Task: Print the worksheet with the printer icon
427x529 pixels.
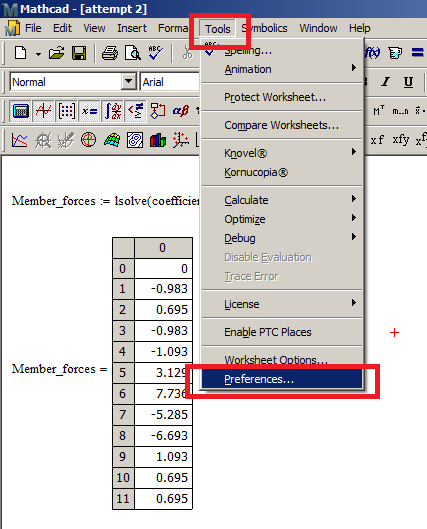Action: click(x=110, y=53)
